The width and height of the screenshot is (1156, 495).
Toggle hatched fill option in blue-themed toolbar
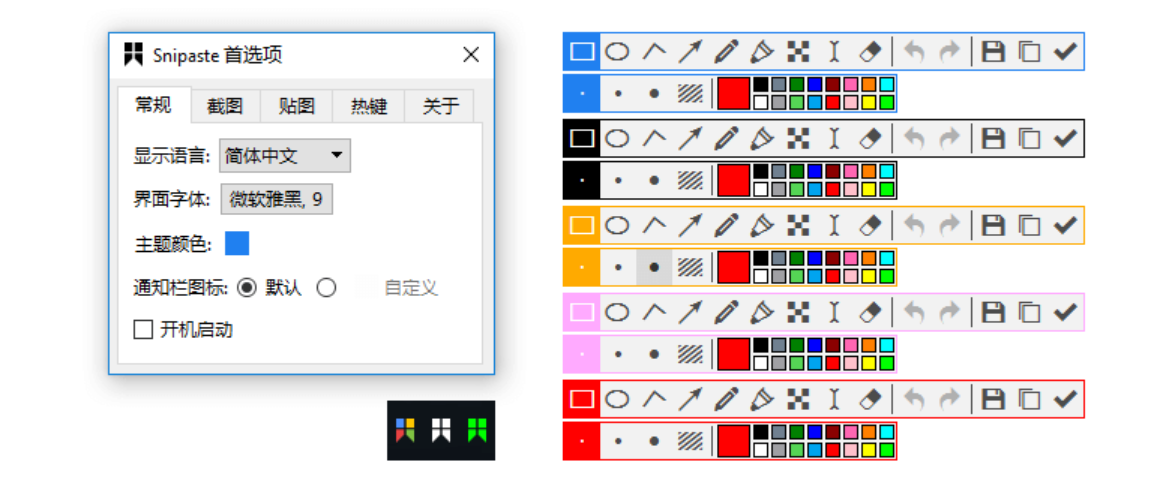690,94
